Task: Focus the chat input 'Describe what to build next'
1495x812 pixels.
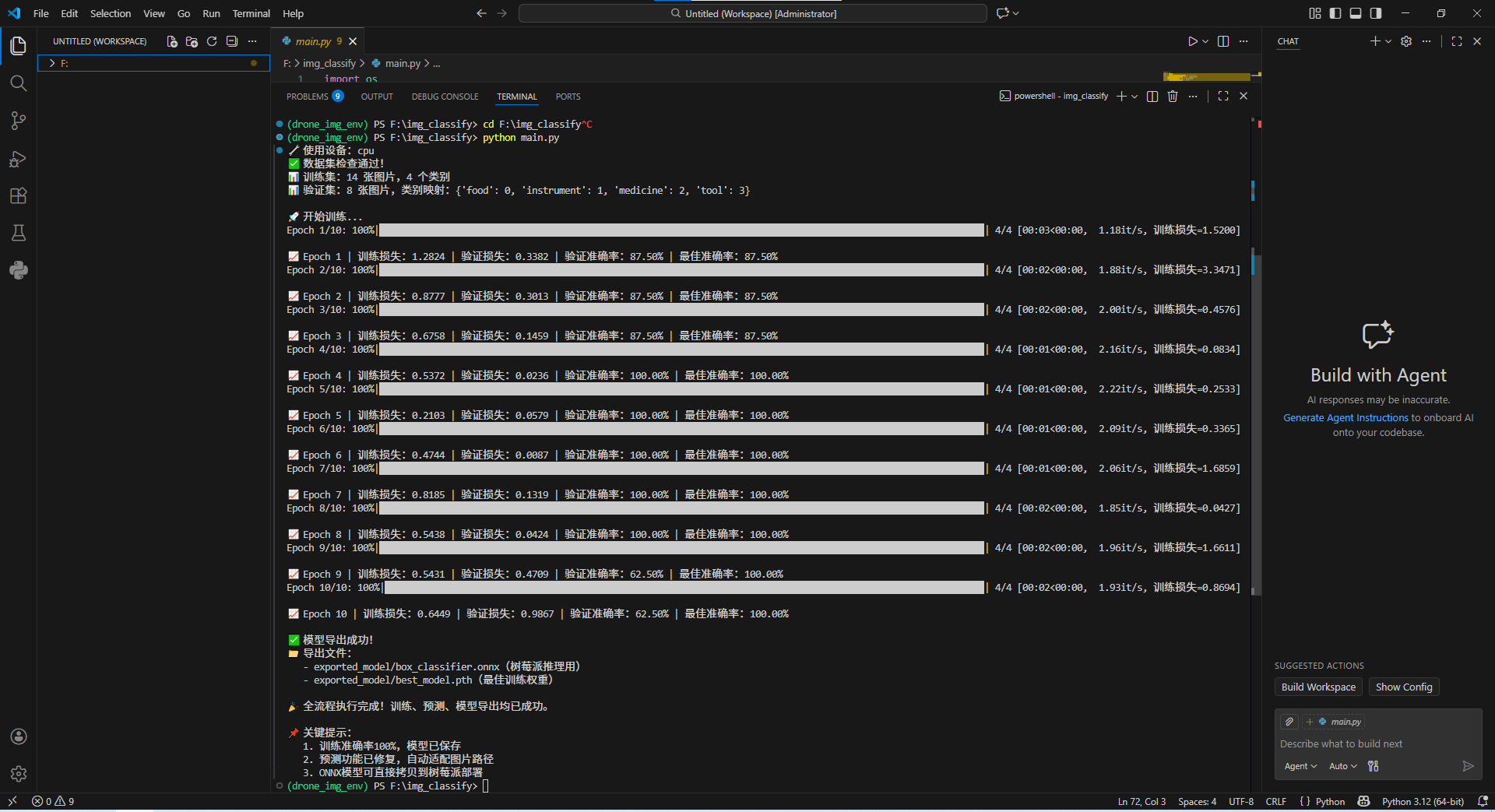Action: click(1377, 743)
